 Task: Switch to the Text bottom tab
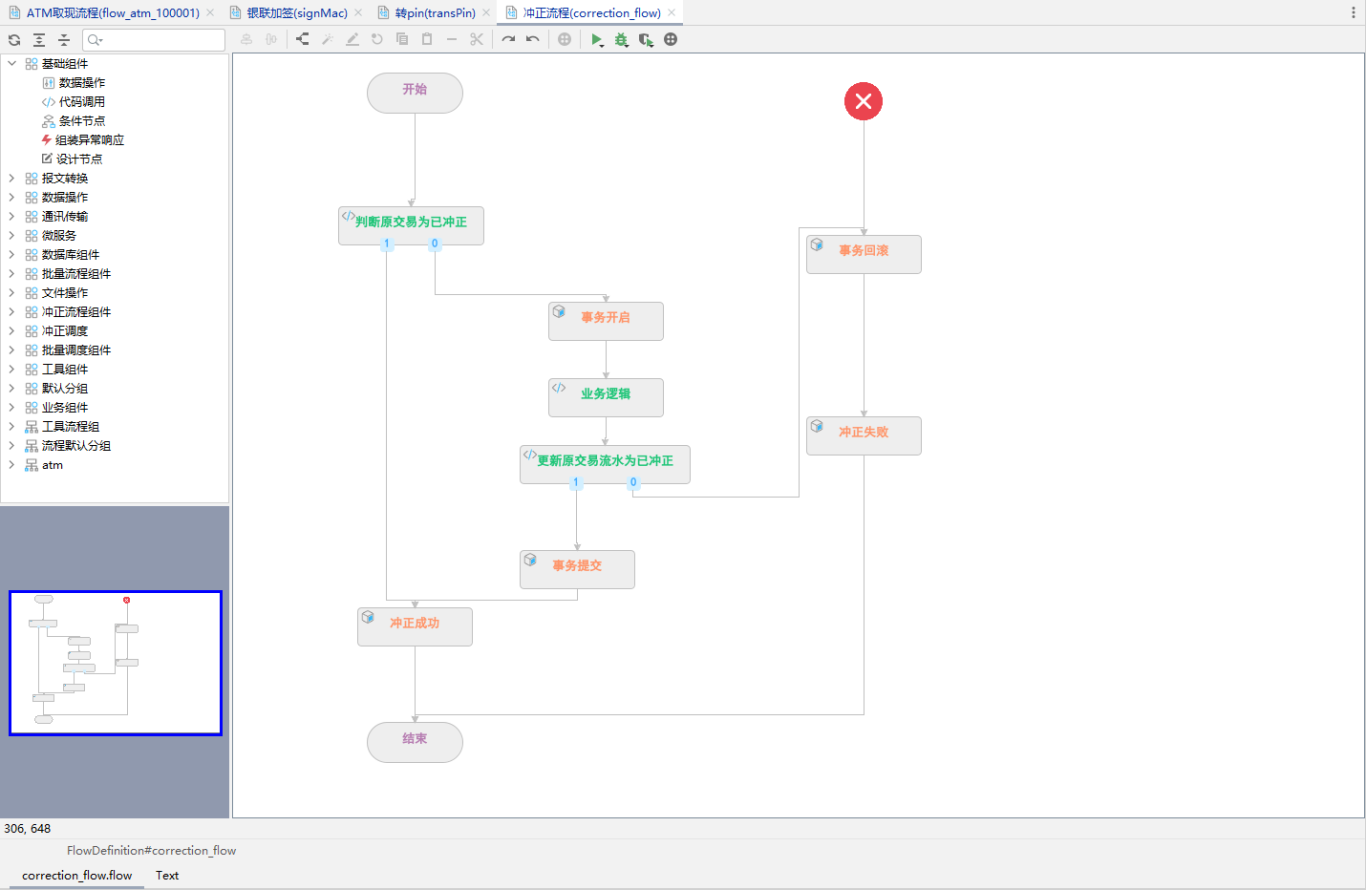167,875
